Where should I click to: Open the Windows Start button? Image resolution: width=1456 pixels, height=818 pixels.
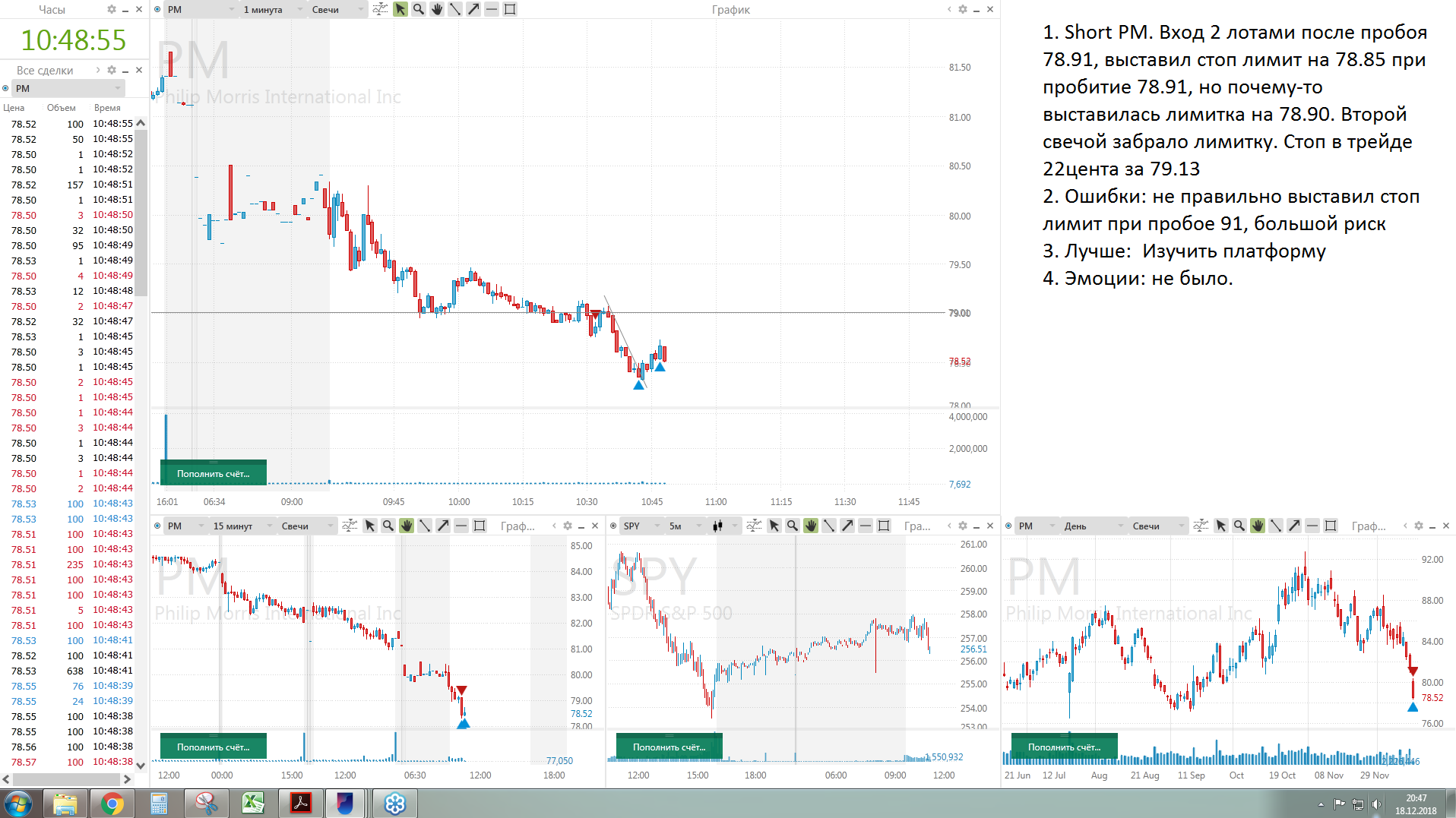pos(18,804)
